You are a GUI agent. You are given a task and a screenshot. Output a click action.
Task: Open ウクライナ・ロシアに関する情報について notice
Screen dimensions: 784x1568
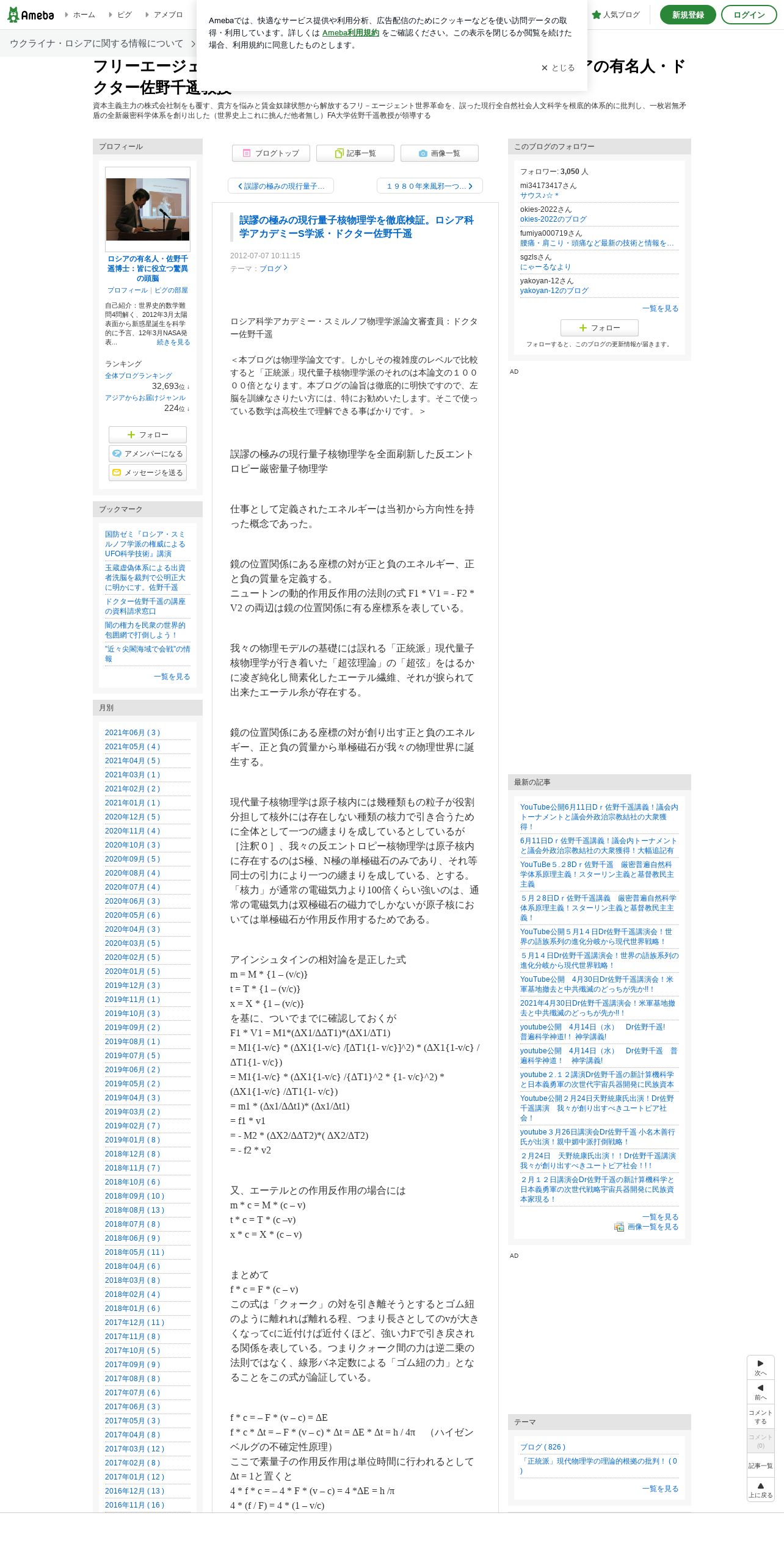pos(103,44)
